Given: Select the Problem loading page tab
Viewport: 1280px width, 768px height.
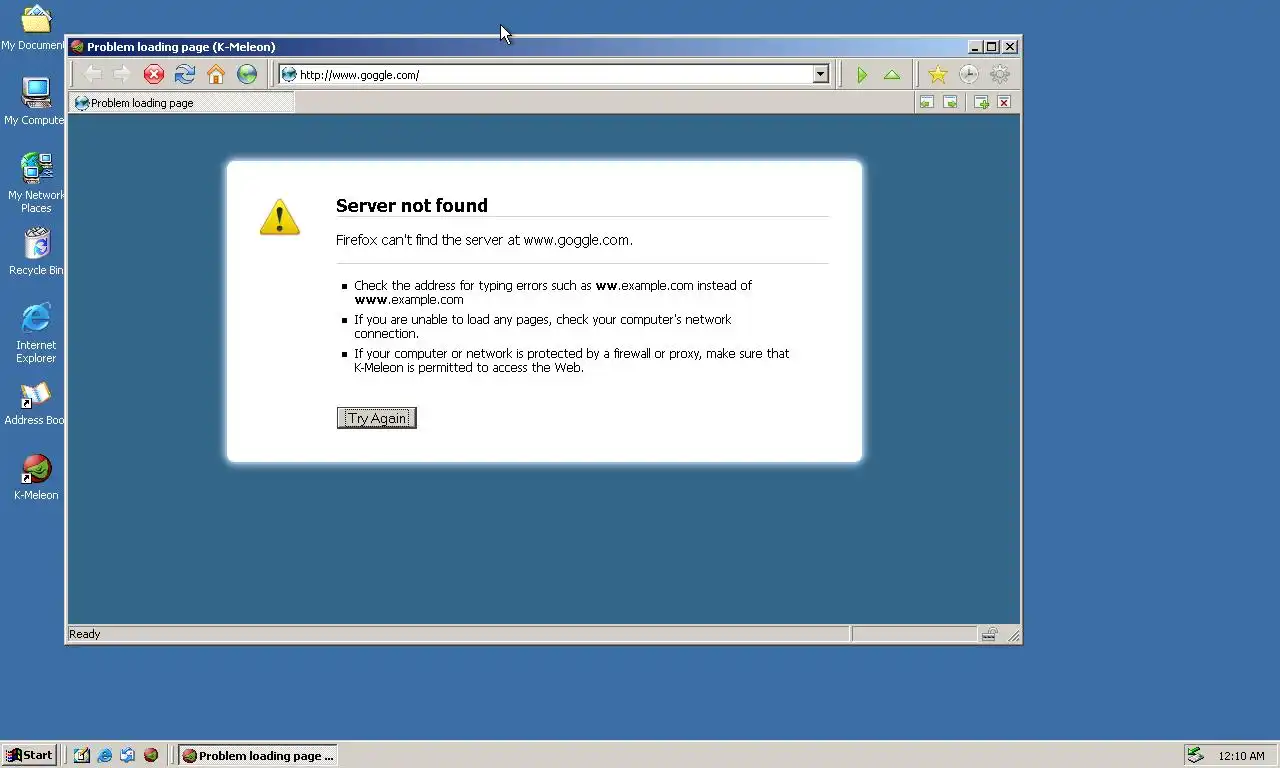Looking at the screenshot, I should click(182, 102).
